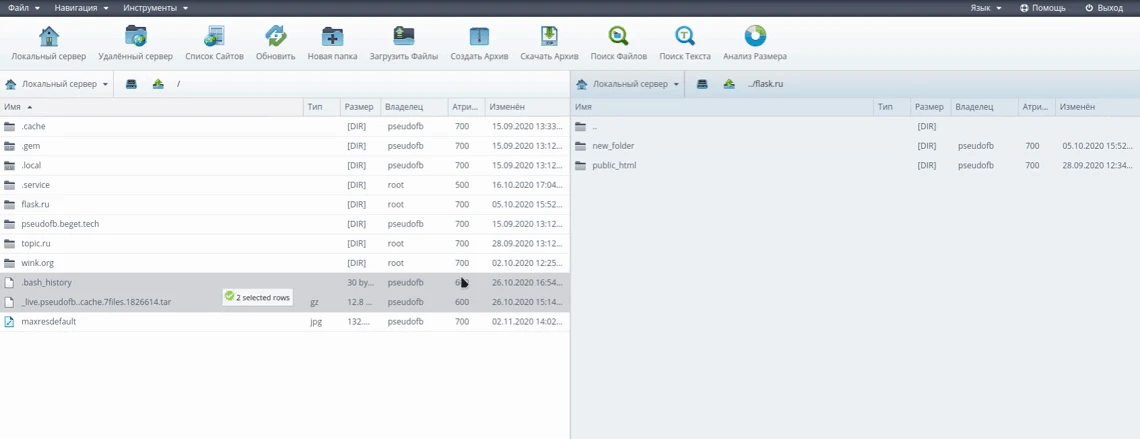The image size is (1140, 439).
Task: Go up one directory in left panel
Action: (158, 84)
